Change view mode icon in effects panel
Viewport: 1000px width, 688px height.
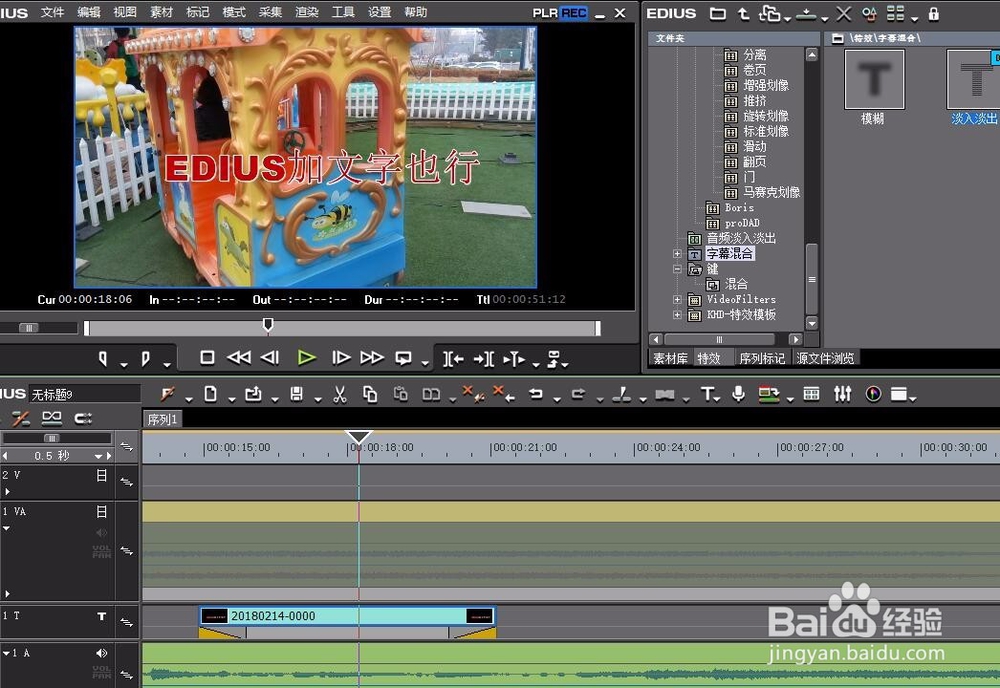click(x=895, y=13)
